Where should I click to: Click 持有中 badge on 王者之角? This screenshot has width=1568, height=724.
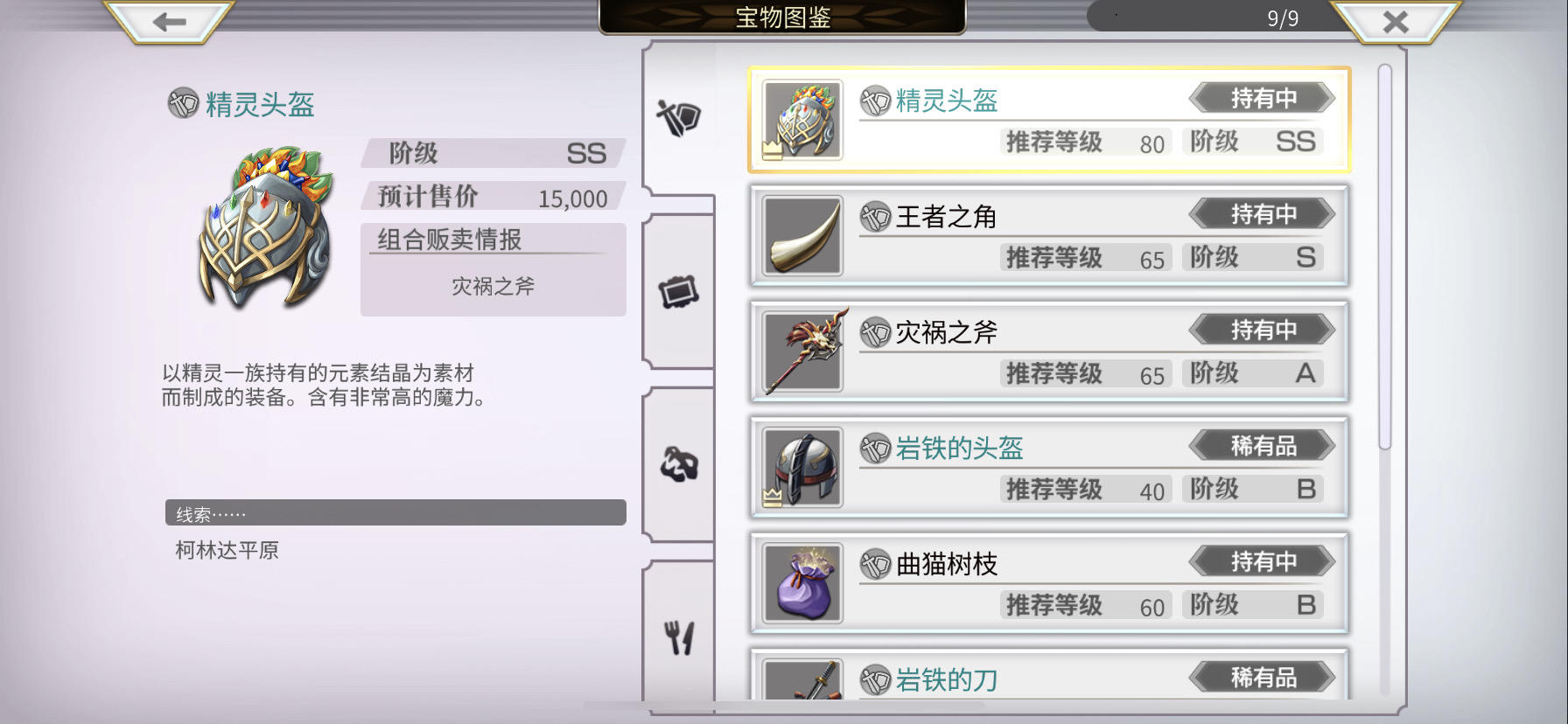point(1262,214)
